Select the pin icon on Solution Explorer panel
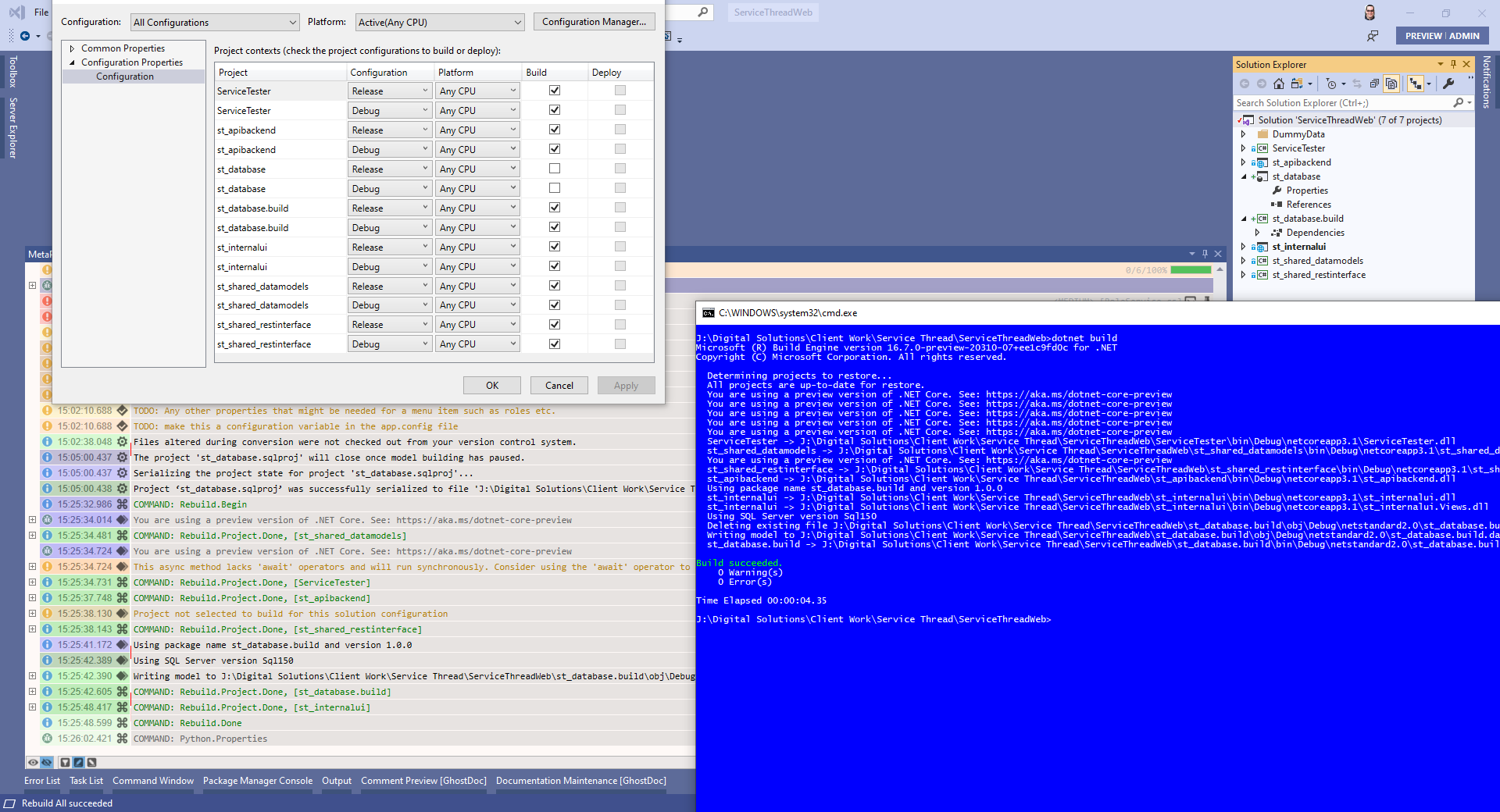Screen dimensions: 1500x812 [1452, 64]
